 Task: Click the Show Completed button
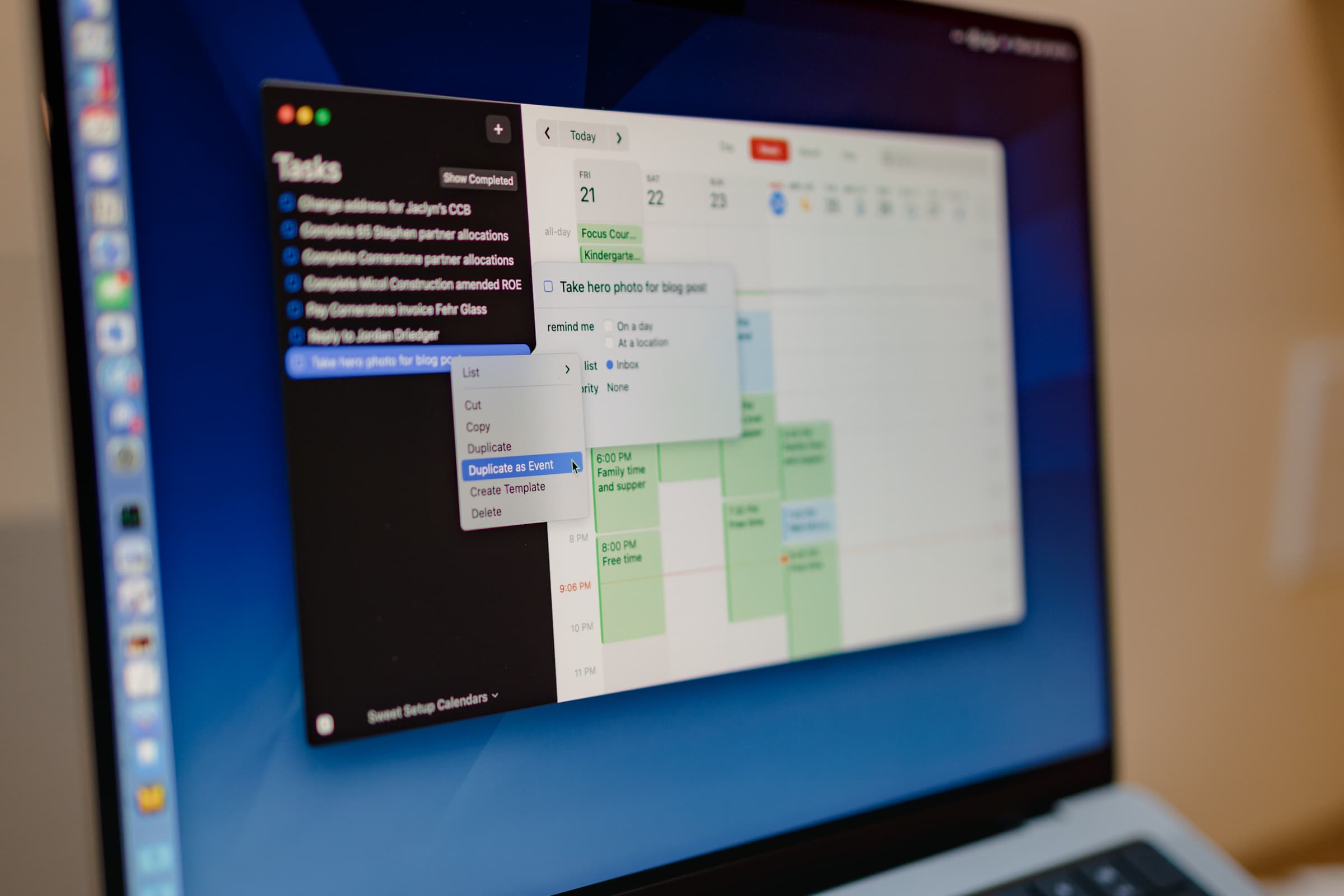pyautogui.click(x=477, y=180)
